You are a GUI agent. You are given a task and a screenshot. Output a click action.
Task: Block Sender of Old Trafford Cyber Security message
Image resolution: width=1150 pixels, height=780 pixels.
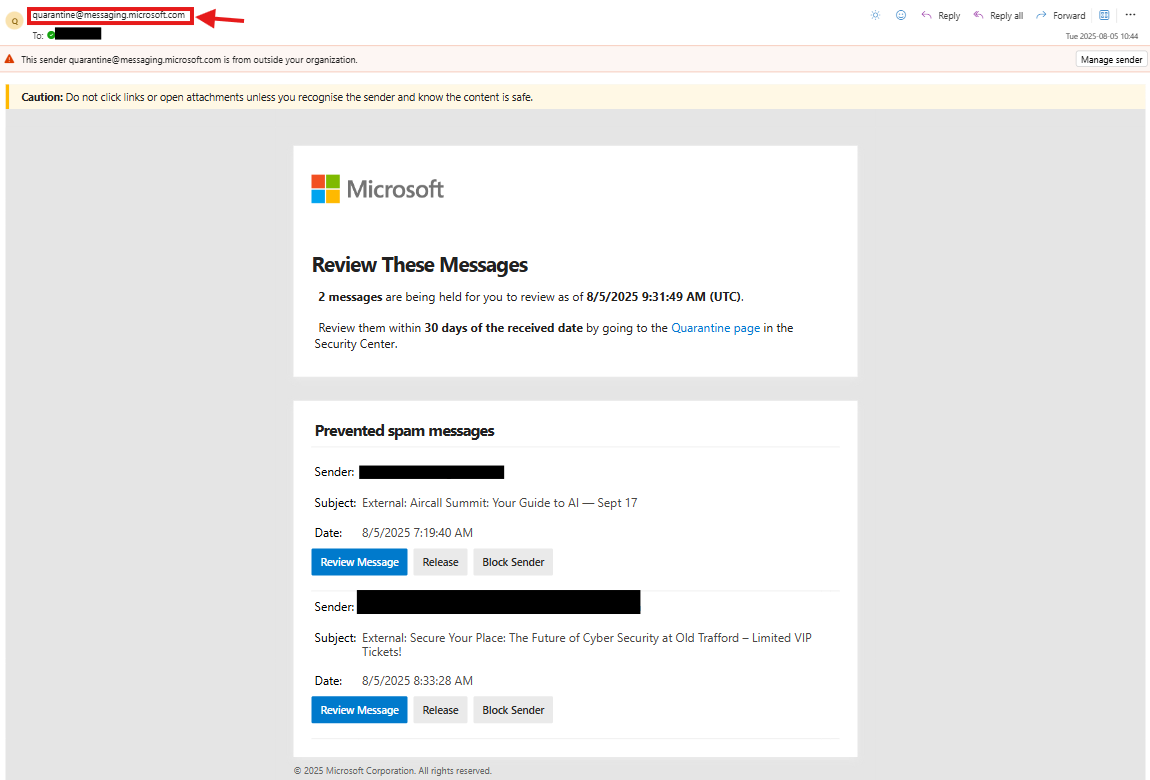pyautogui.click(x=513, y=710)
